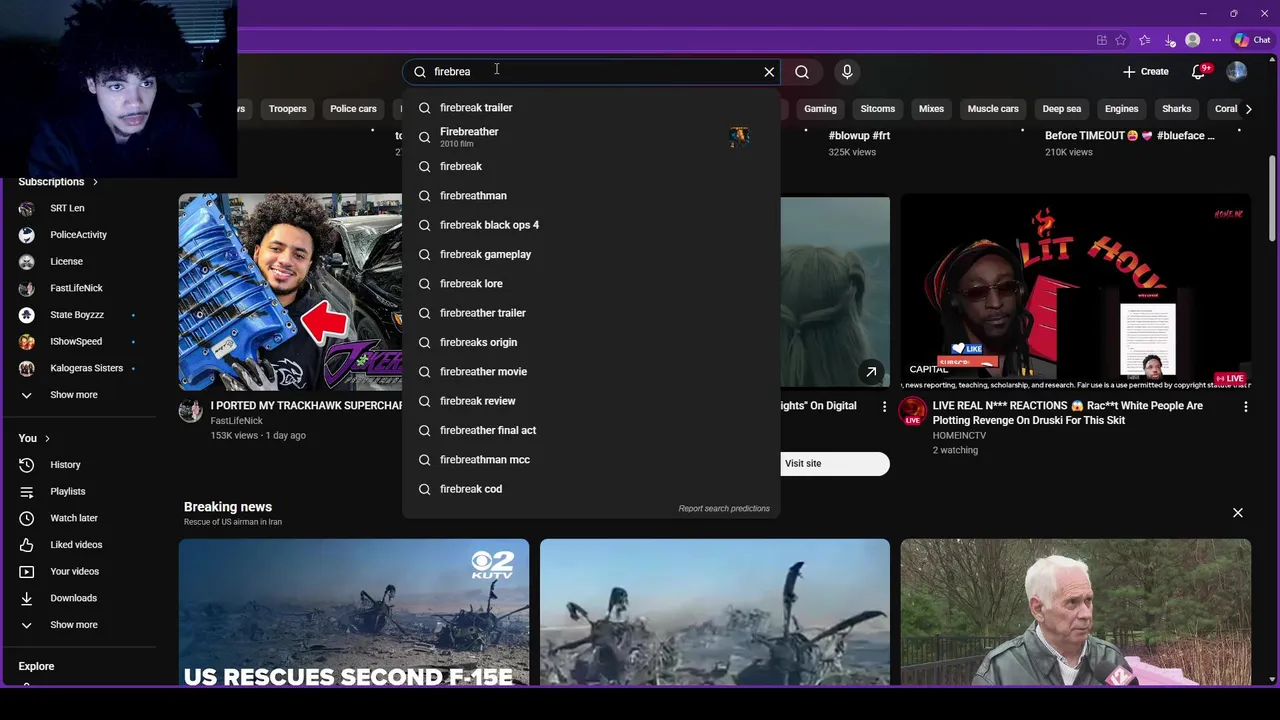The height and width of the screenshot is (720, 1280).
Task: Open browser downloads icon
Action: [1169, 40]
